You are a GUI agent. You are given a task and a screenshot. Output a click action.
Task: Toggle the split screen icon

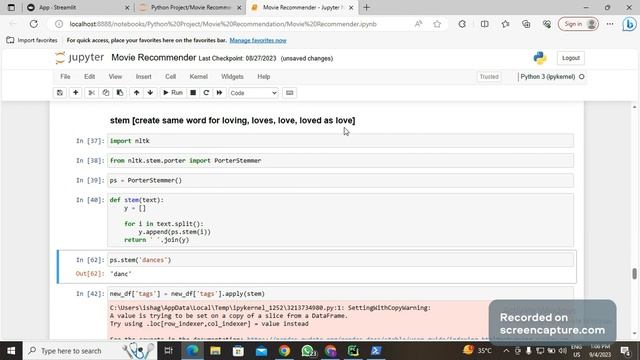[484, 24]
